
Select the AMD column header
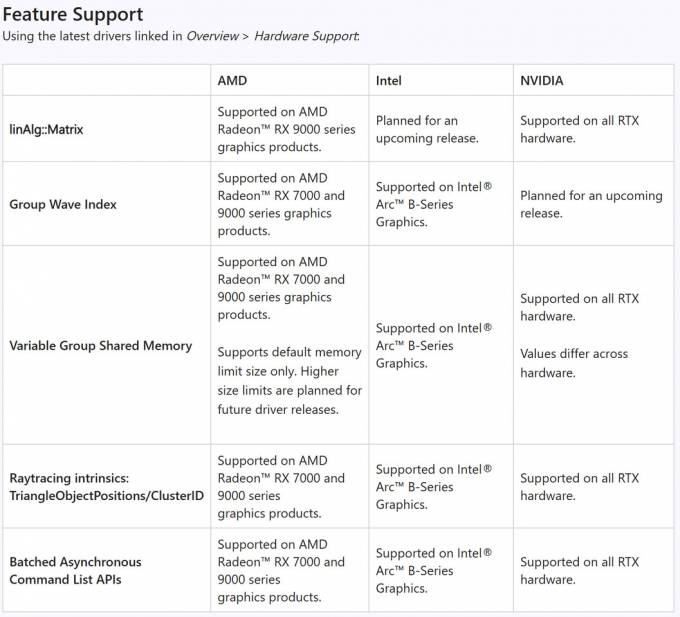232,80
